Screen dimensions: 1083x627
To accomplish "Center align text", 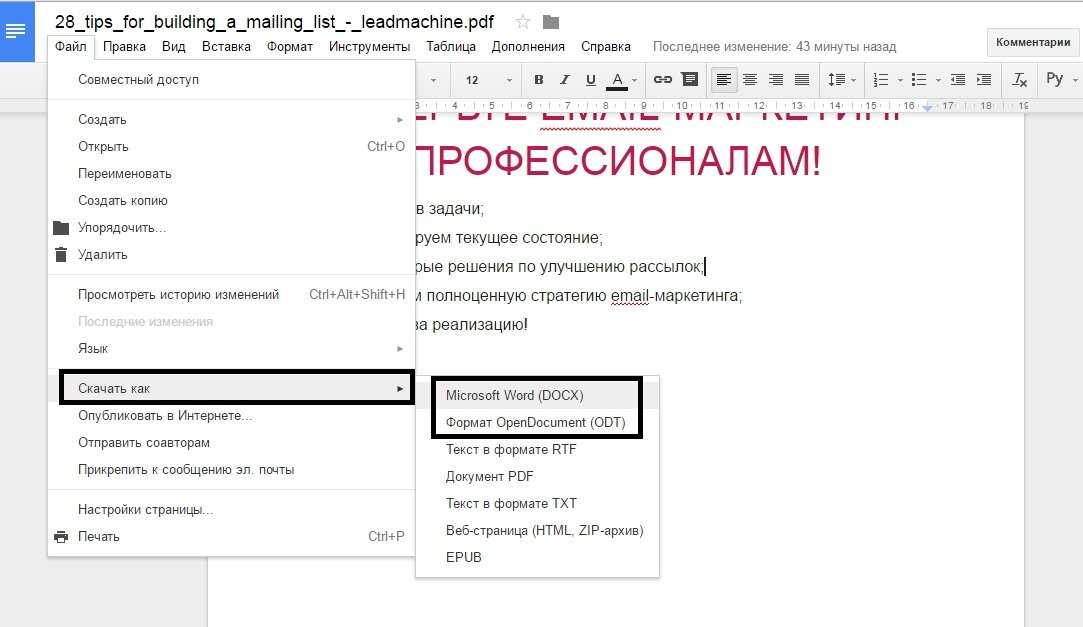I will point(749,79).
